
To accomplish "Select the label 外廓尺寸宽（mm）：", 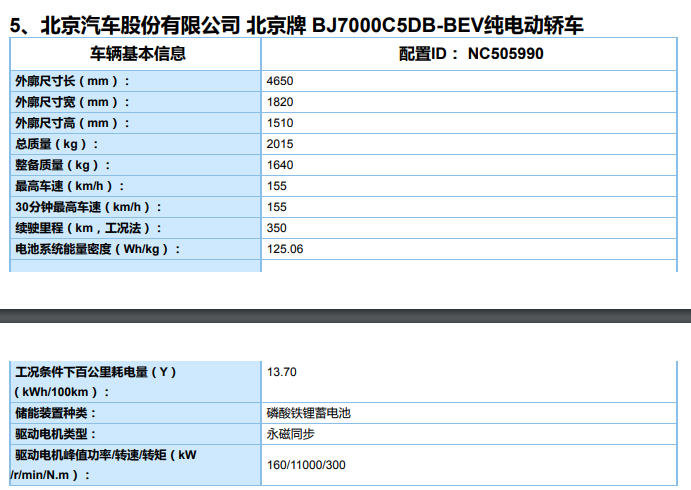I will click(x=73, y=102).
